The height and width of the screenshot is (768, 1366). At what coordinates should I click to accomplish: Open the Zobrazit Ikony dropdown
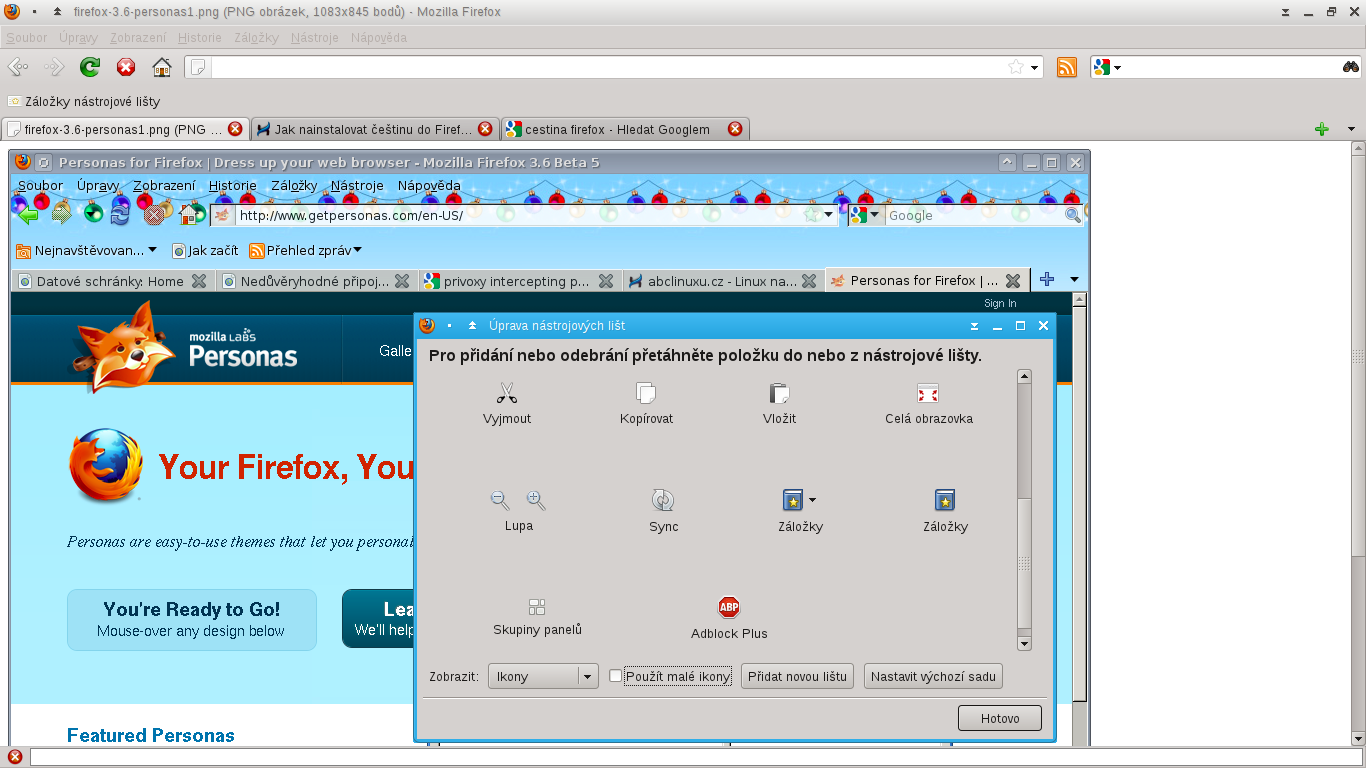tap(543, 677)
